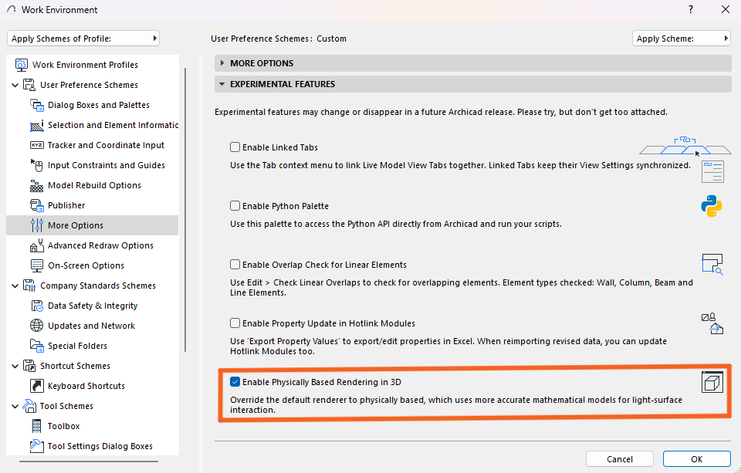Click the Keyboard Shortcuts icon
Viewport: 741px width, 473px height.
point(37,386)
